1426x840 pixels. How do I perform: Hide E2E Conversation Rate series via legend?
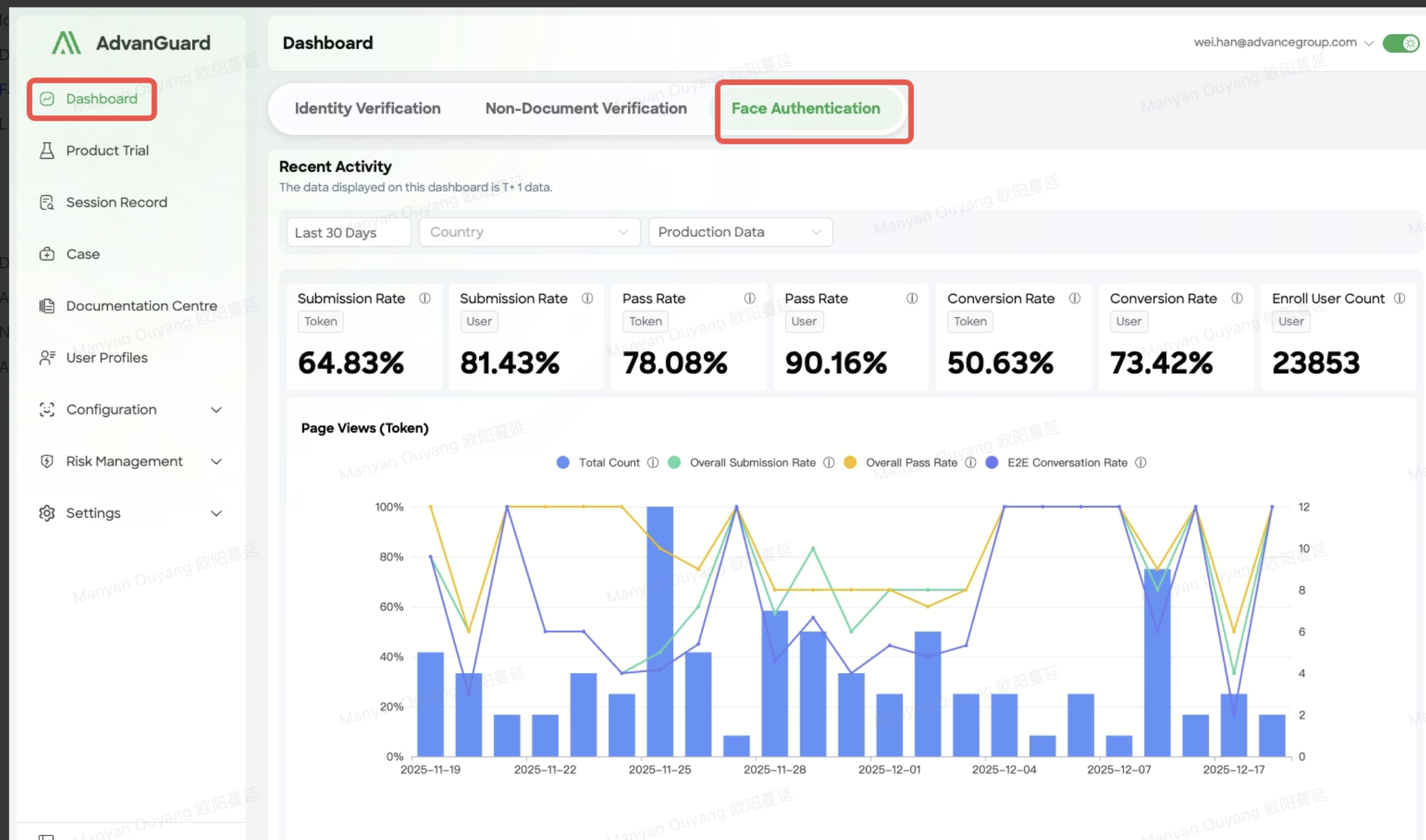click(1067, 463)
